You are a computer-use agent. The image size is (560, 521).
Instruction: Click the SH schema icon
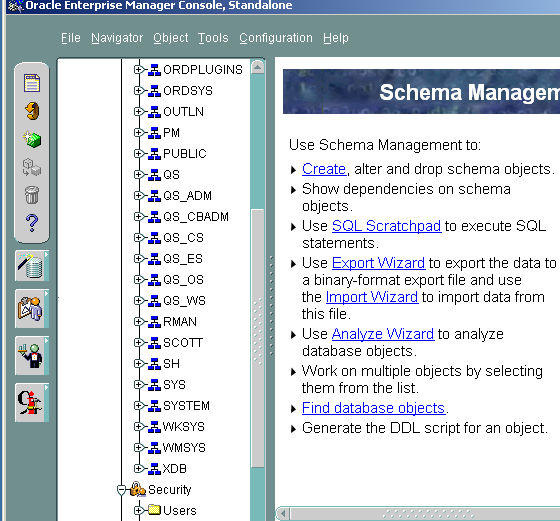(154, 364)
